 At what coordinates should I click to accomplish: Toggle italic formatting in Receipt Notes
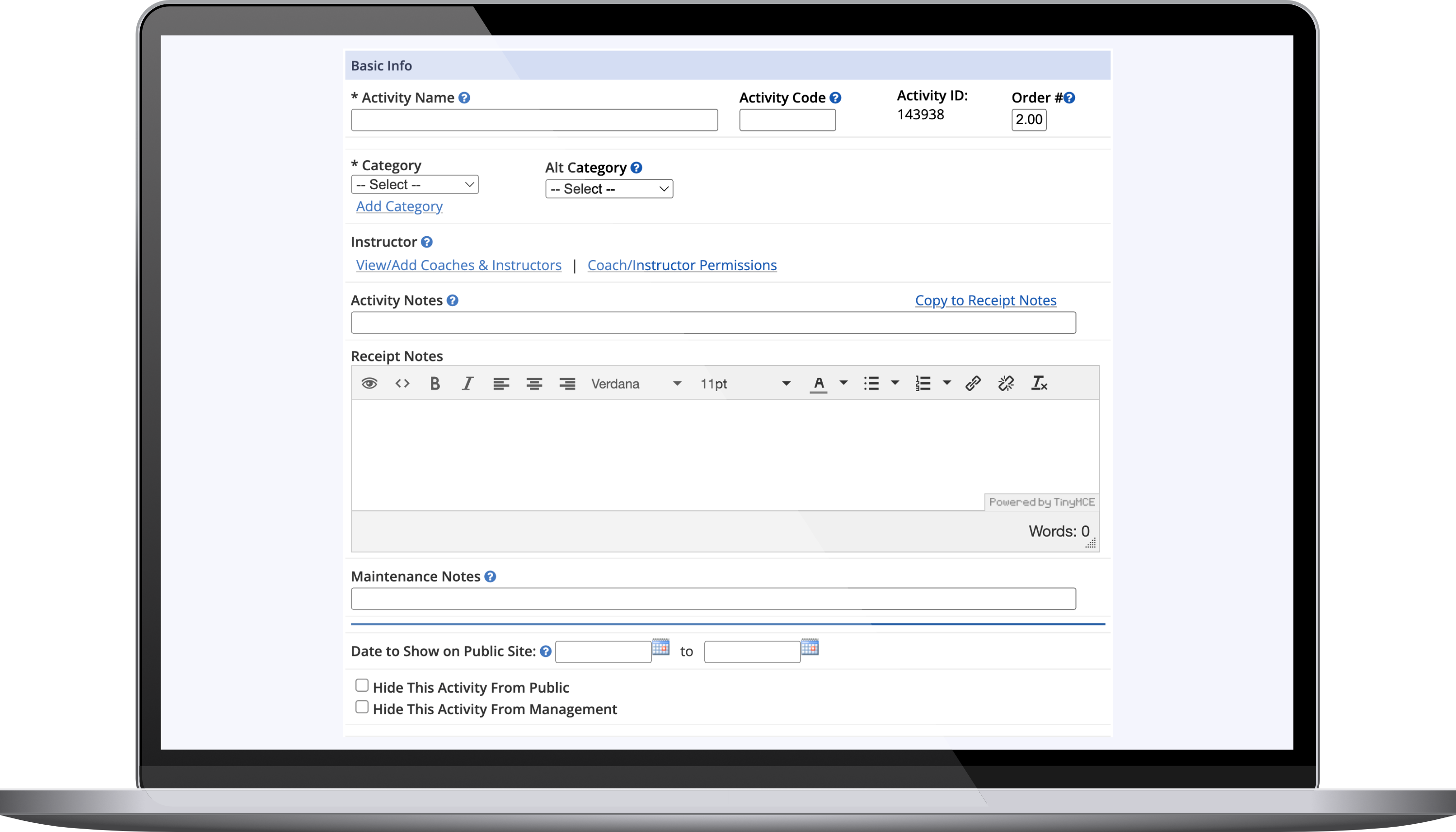467,383
